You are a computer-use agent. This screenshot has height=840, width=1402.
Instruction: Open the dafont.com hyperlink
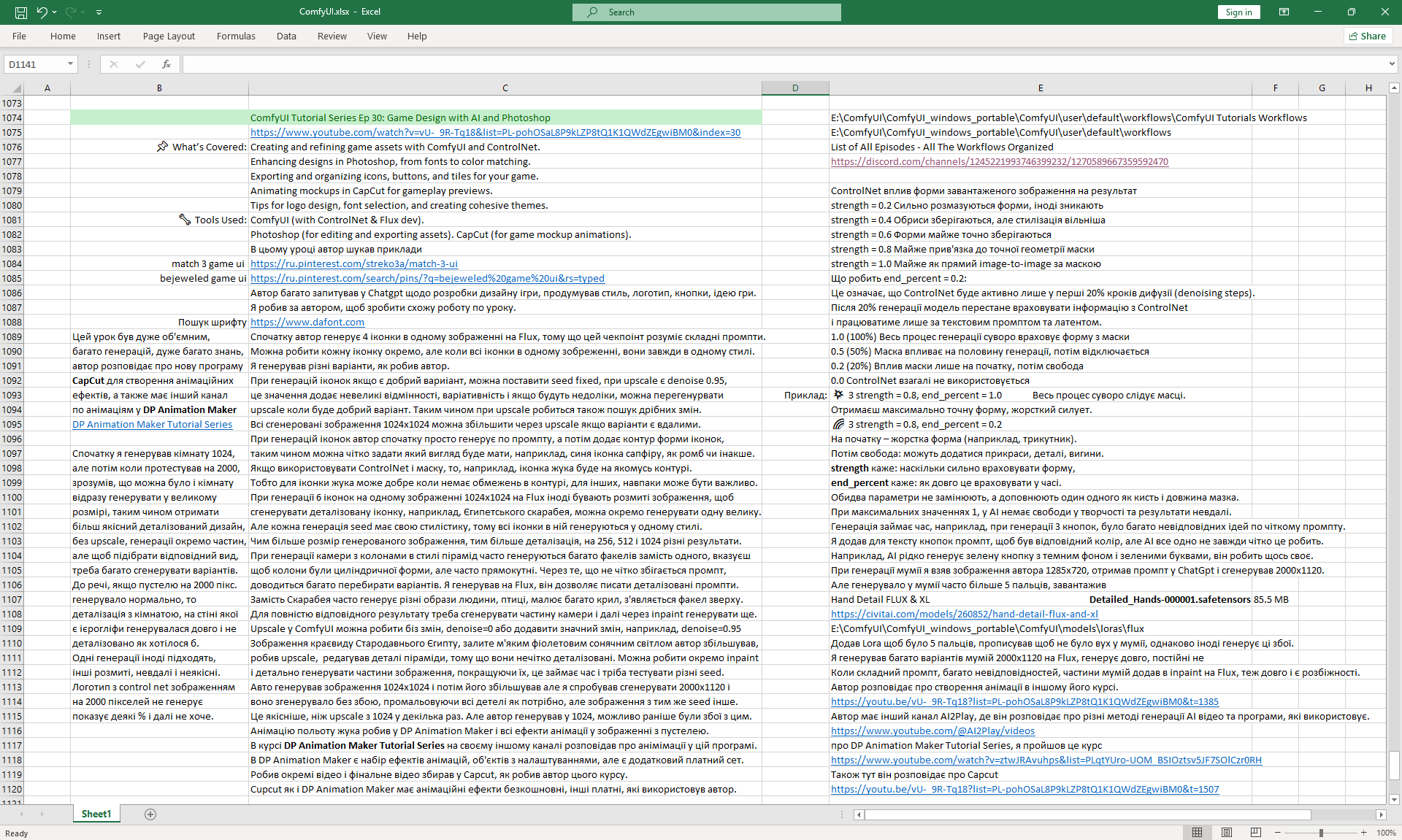point(307,322)
